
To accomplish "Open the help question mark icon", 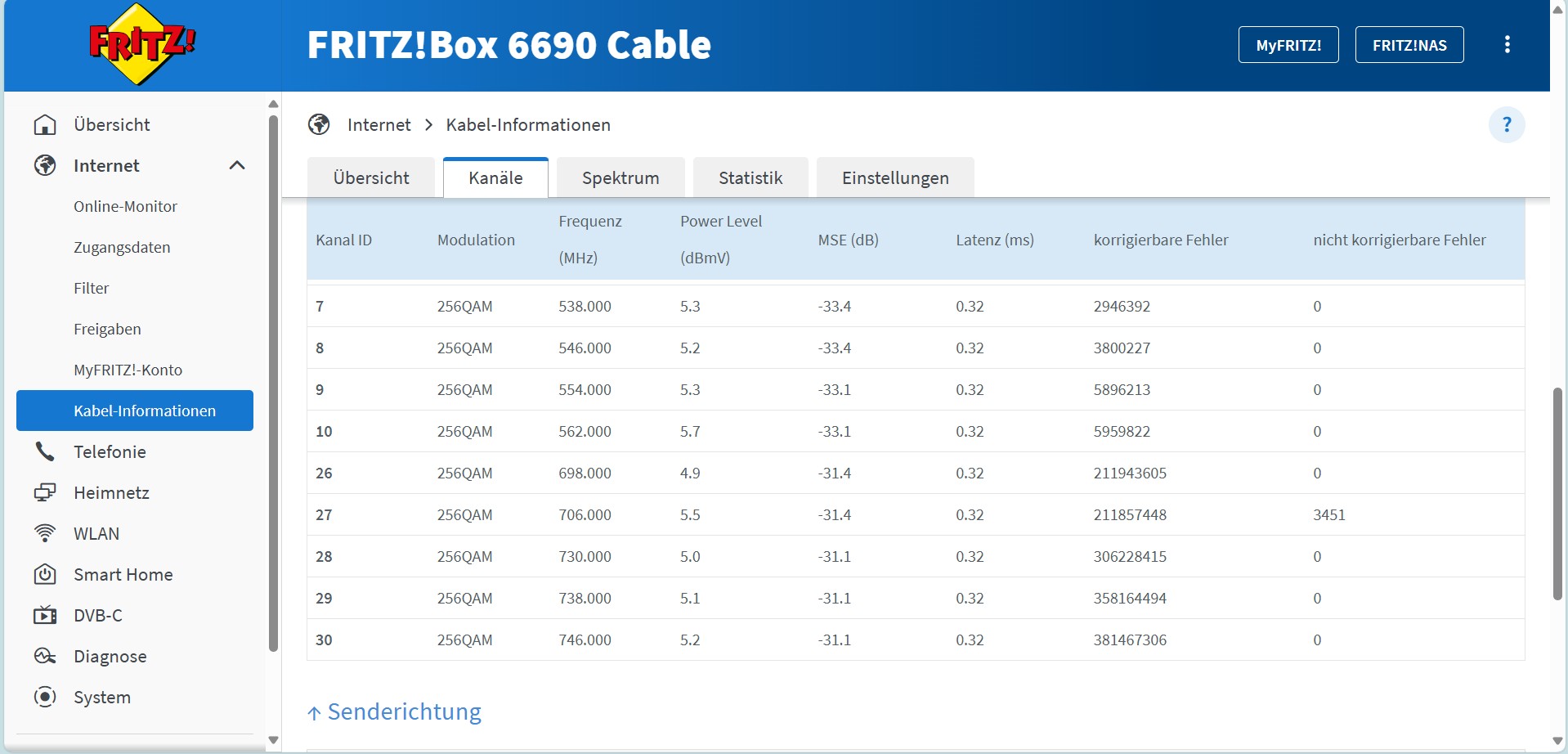I will (1507, 125).
